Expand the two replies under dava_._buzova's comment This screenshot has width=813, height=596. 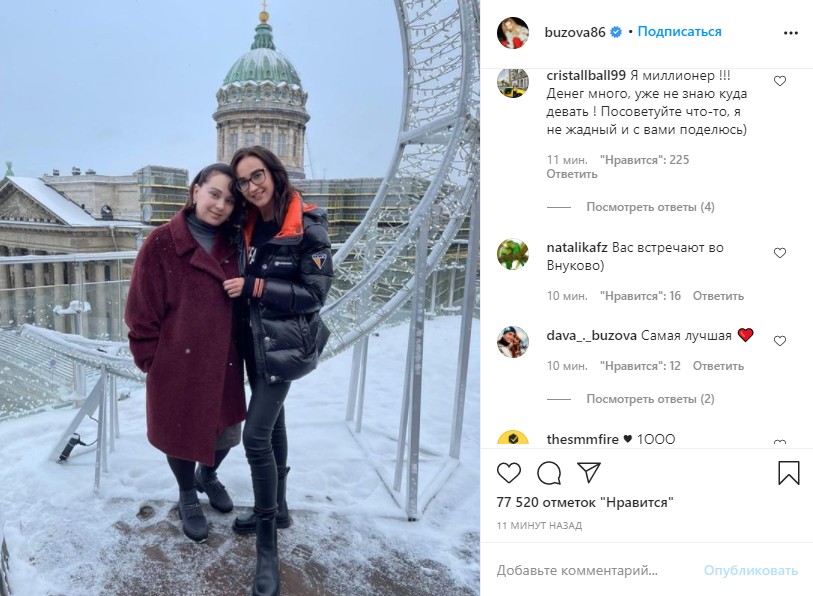click(650, 399)
